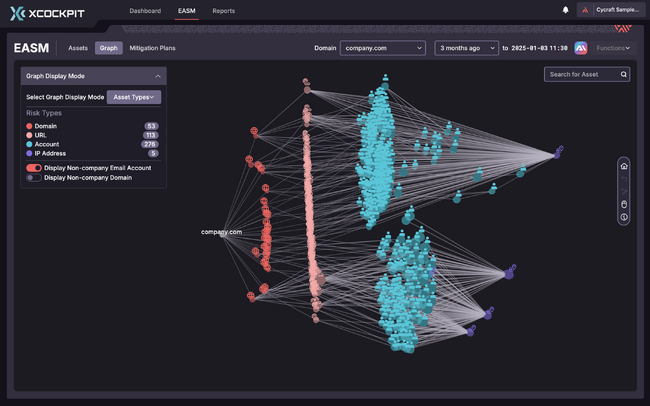The width and height of the screenshot is (650, 406).
Task: Click the URL legend entry
Action: point(41,135)
